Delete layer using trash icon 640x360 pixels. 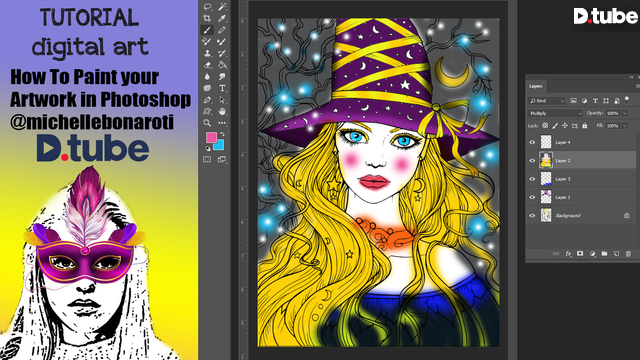[x=628, y=254]
